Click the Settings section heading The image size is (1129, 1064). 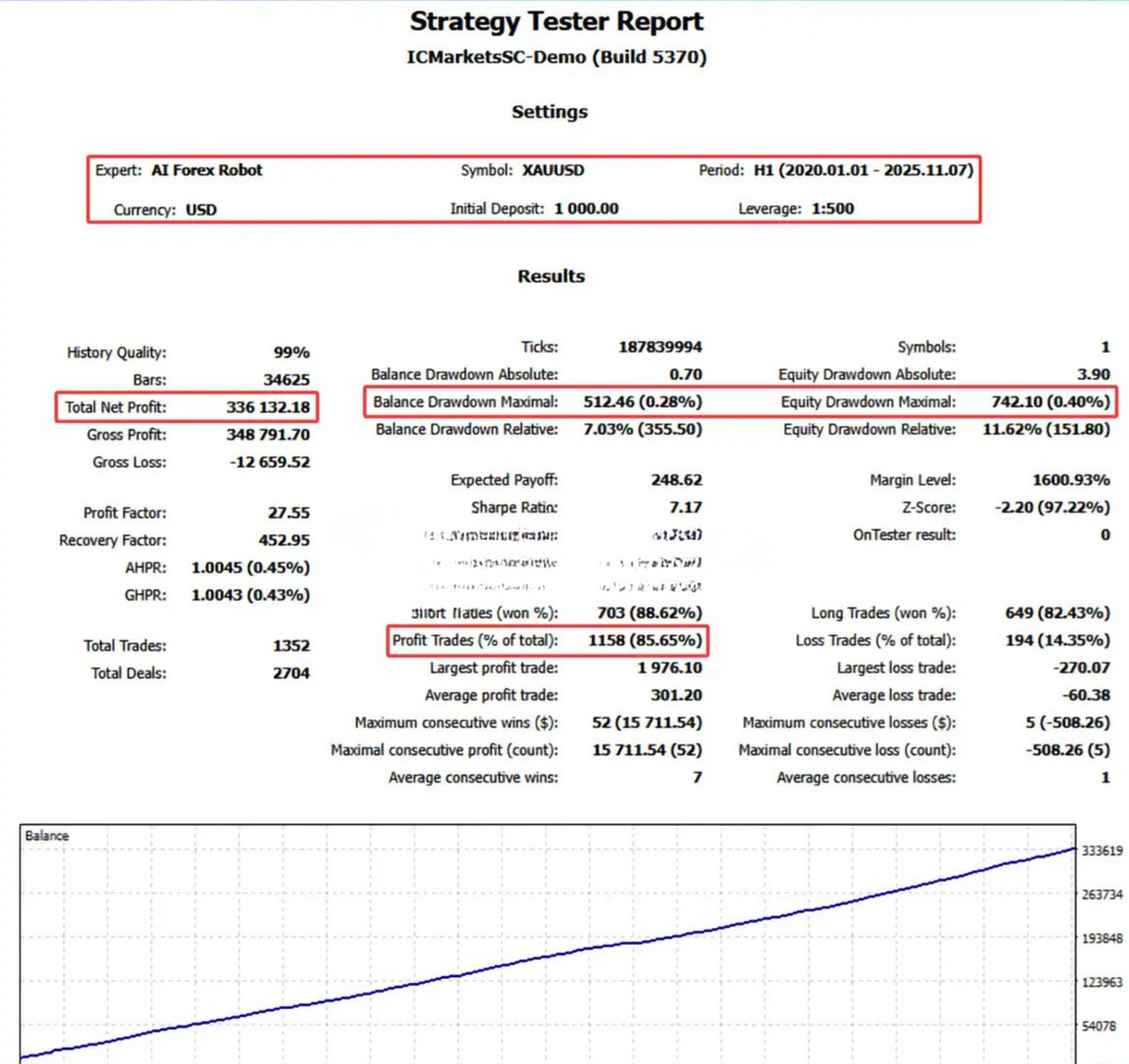pyautogui.click(x=549, y=111)
